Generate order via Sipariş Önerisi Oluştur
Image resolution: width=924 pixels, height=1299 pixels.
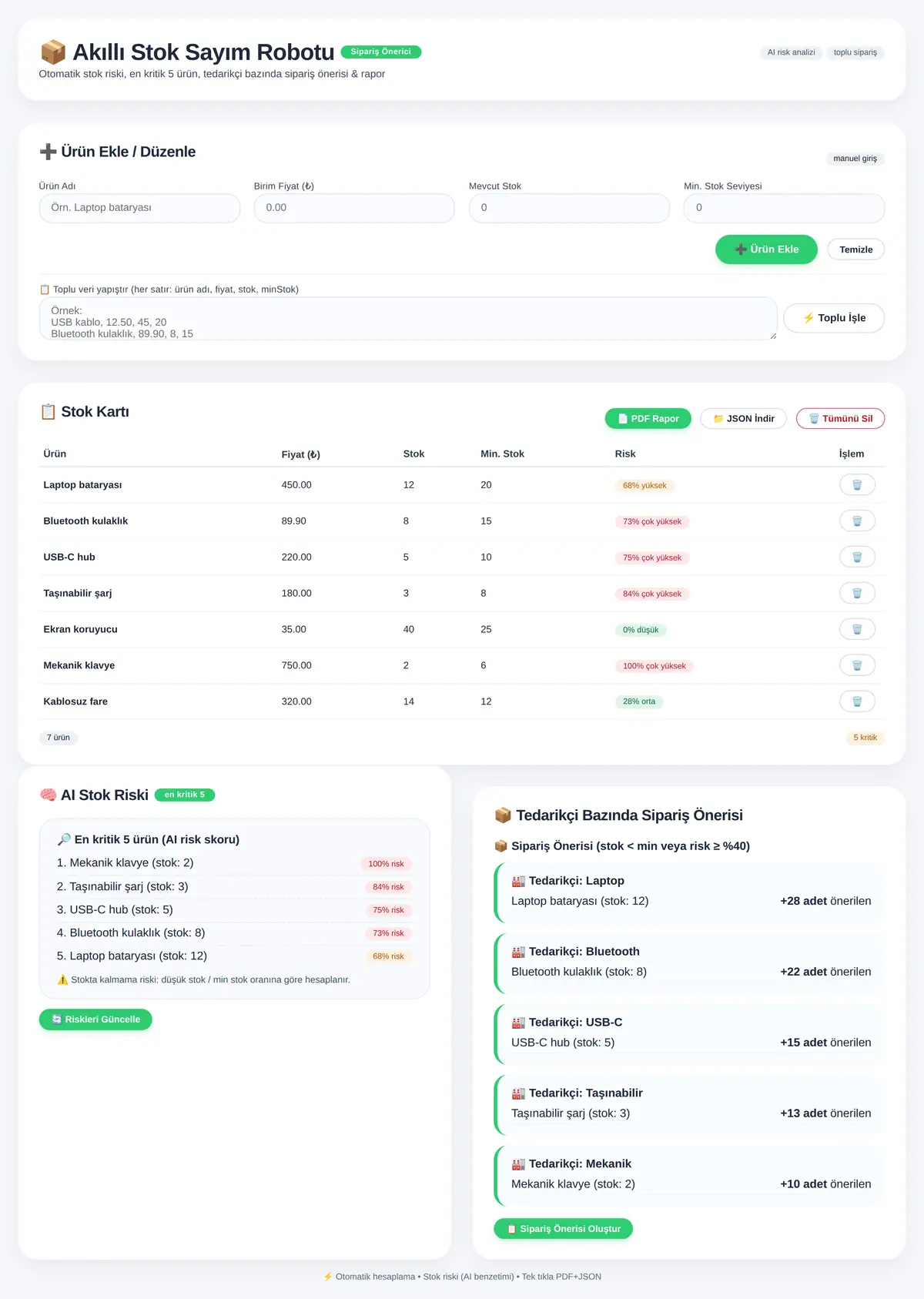[x=563, y=1229]
